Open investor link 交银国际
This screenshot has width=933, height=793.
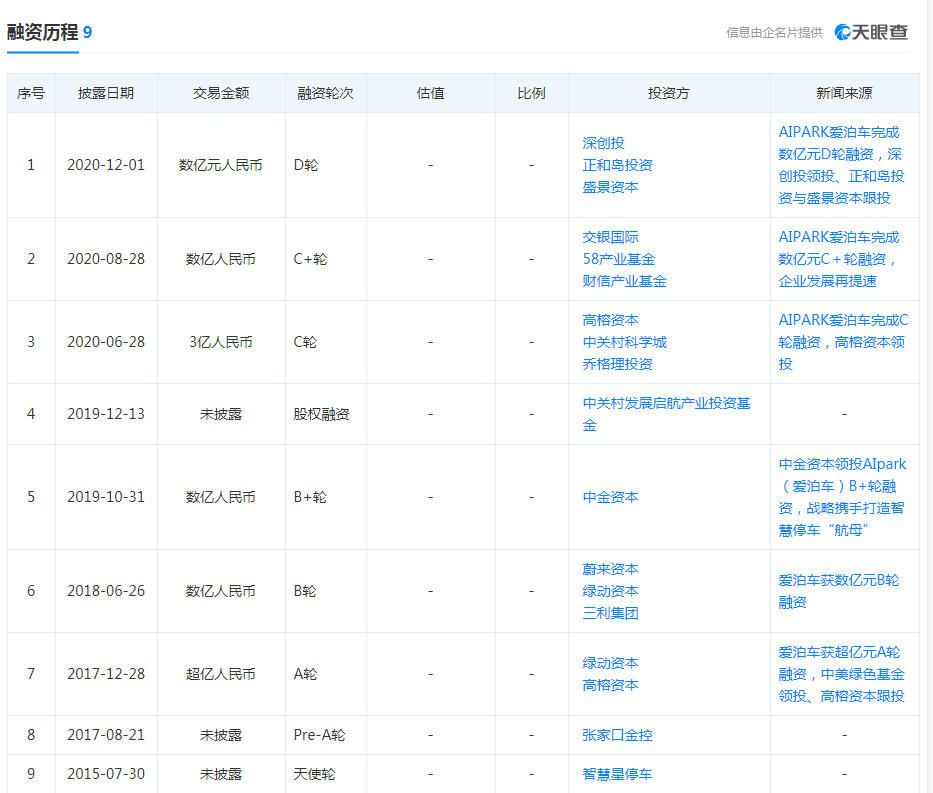tap(610, 237)
